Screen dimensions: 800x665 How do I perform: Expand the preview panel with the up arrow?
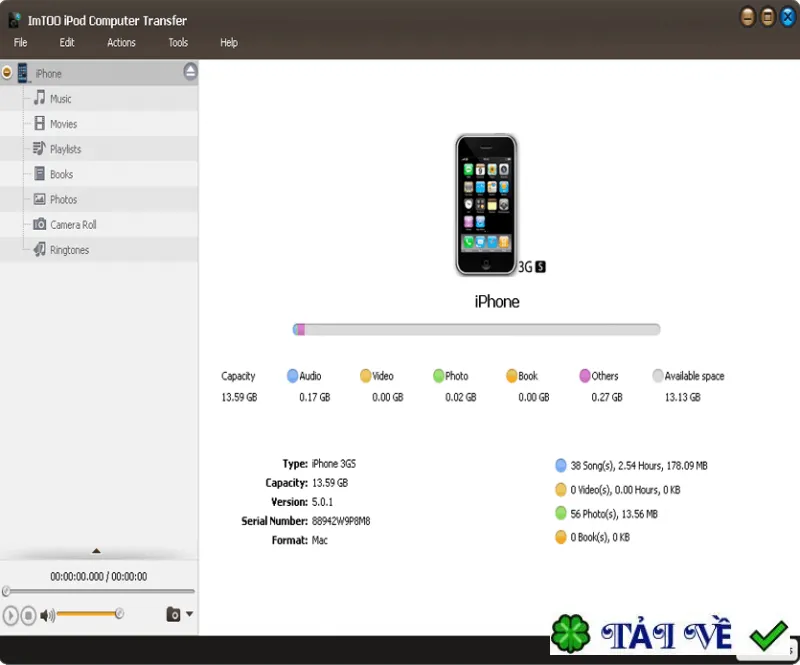coord(96,551)
